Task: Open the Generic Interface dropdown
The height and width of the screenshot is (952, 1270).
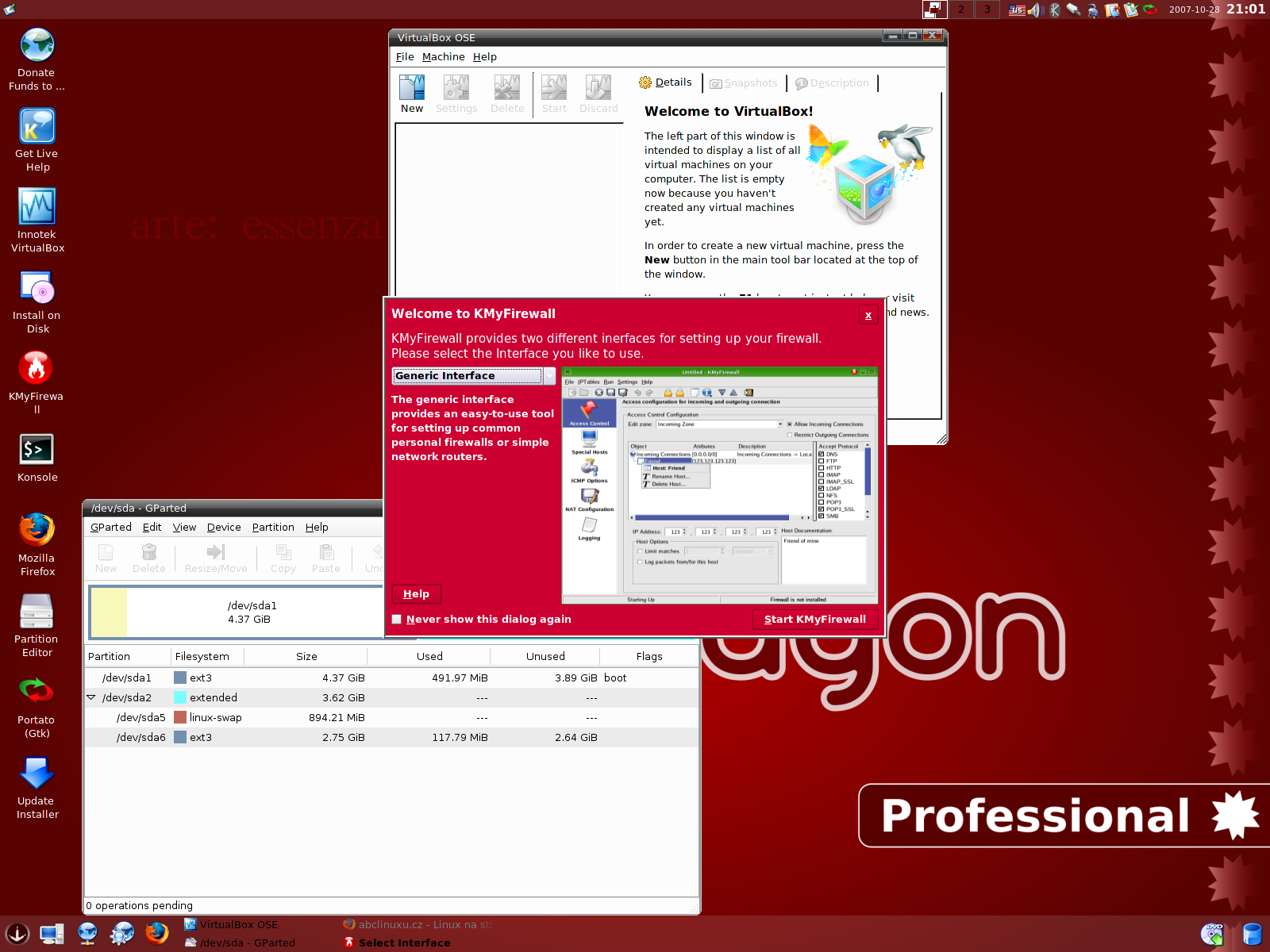Action: pyautogui.click(x=474, y=376)
